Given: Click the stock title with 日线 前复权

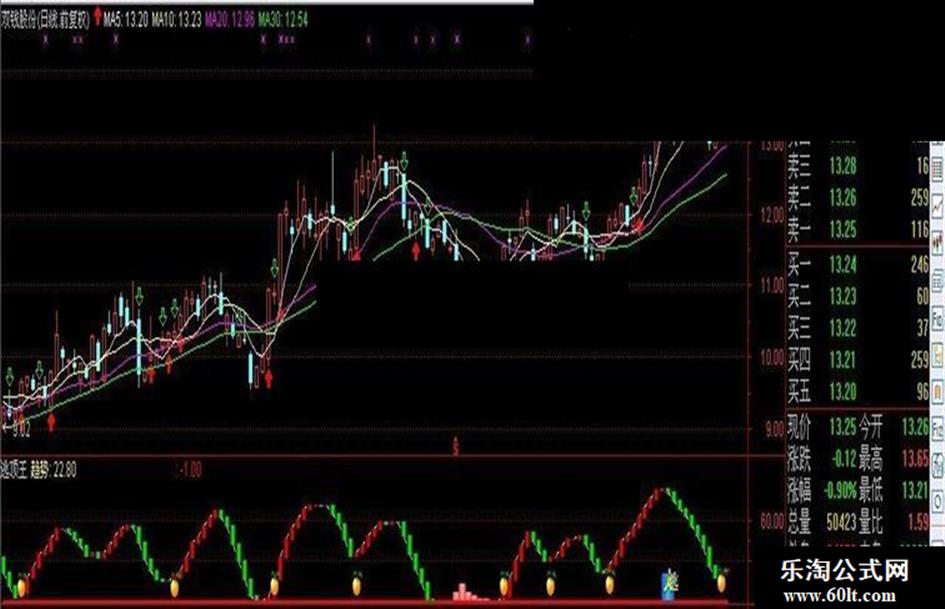Looking at the screenshot, I should coord(45,20).
